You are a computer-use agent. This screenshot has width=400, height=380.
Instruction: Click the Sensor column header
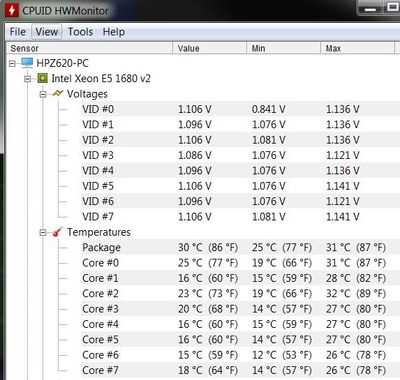click(89, 48)
